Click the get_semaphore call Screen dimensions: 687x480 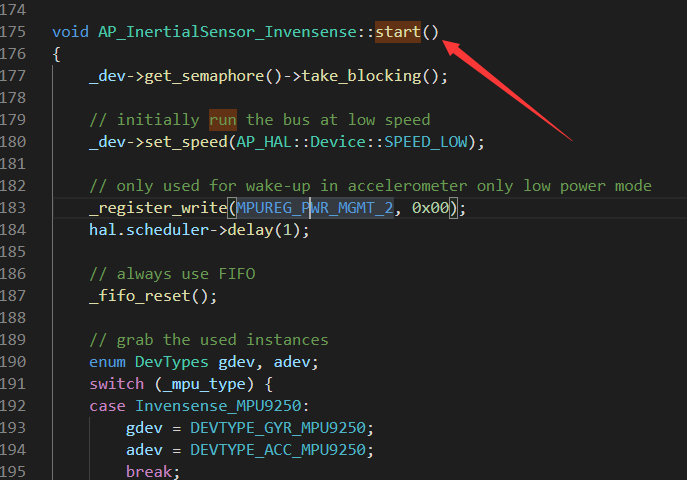[204, 76]
